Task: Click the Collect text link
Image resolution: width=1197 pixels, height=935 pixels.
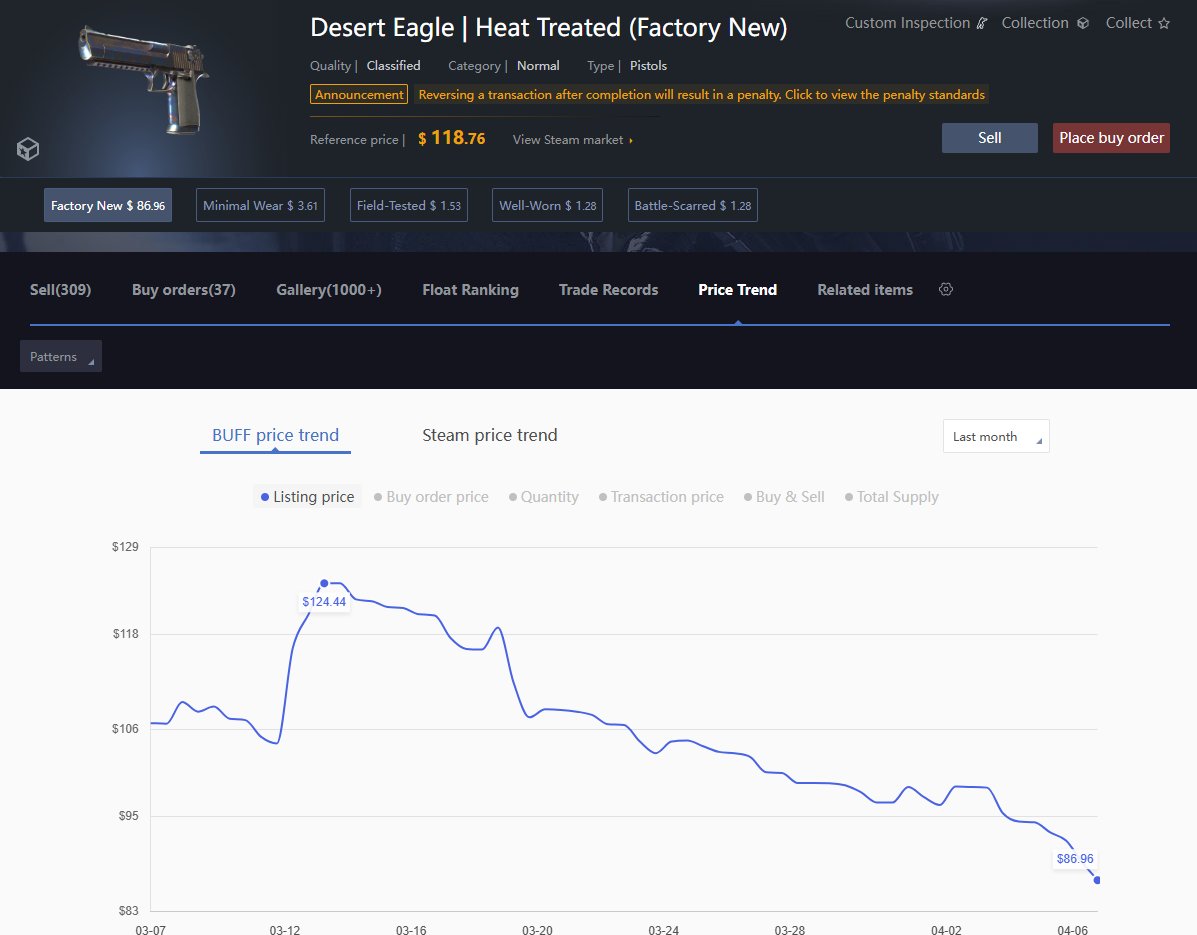Action: click(x=1128, y=23)
